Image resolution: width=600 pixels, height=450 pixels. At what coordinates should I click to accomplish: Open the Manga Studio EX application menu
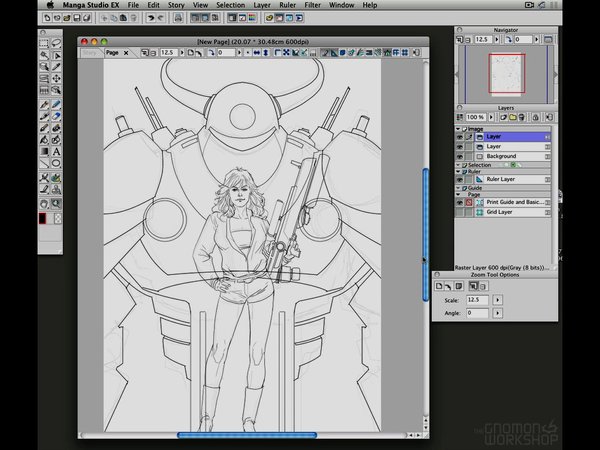[91, 5]
